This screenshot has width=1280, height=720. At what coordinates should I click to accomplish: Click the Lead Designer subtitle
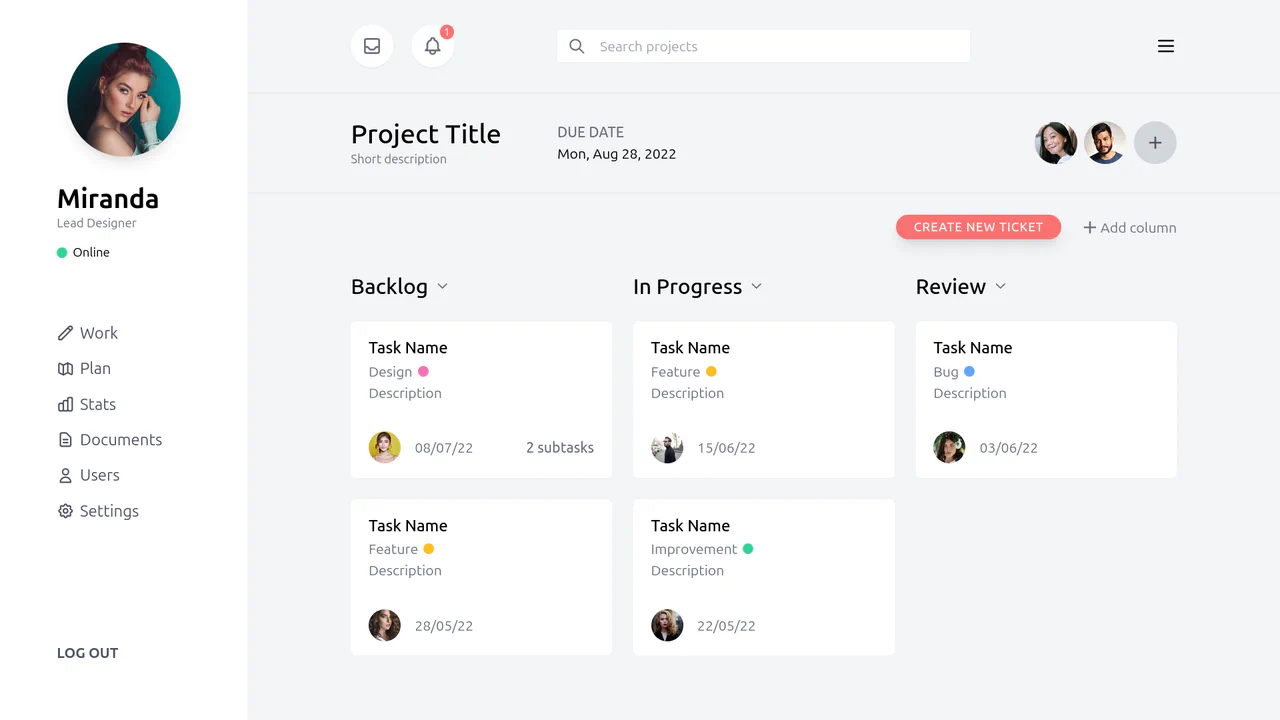pyautogui.click(x=97, y=223)
